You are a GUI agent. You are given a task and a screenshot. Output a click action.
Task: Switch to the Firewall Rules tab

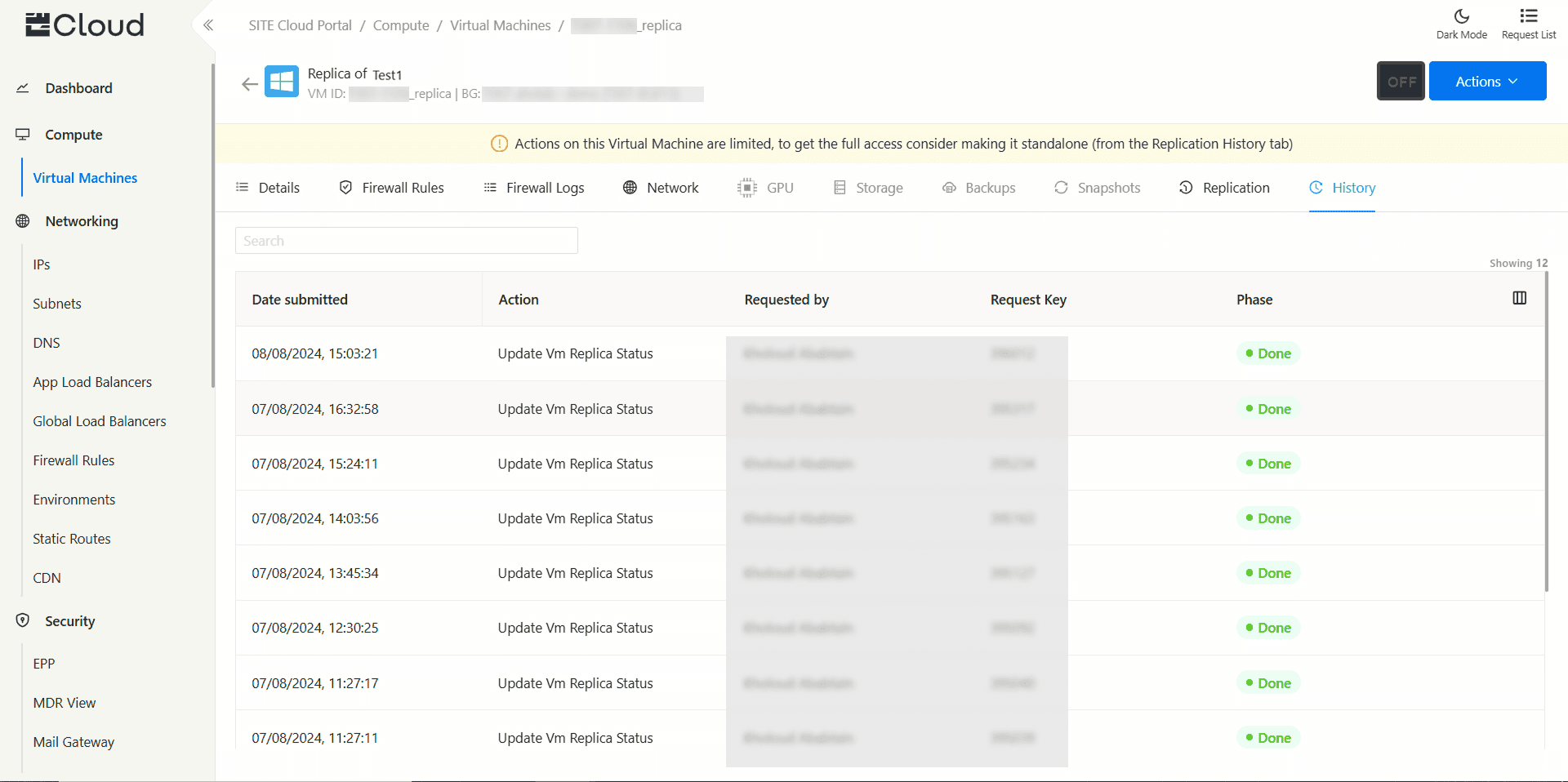tap(392, 188)
